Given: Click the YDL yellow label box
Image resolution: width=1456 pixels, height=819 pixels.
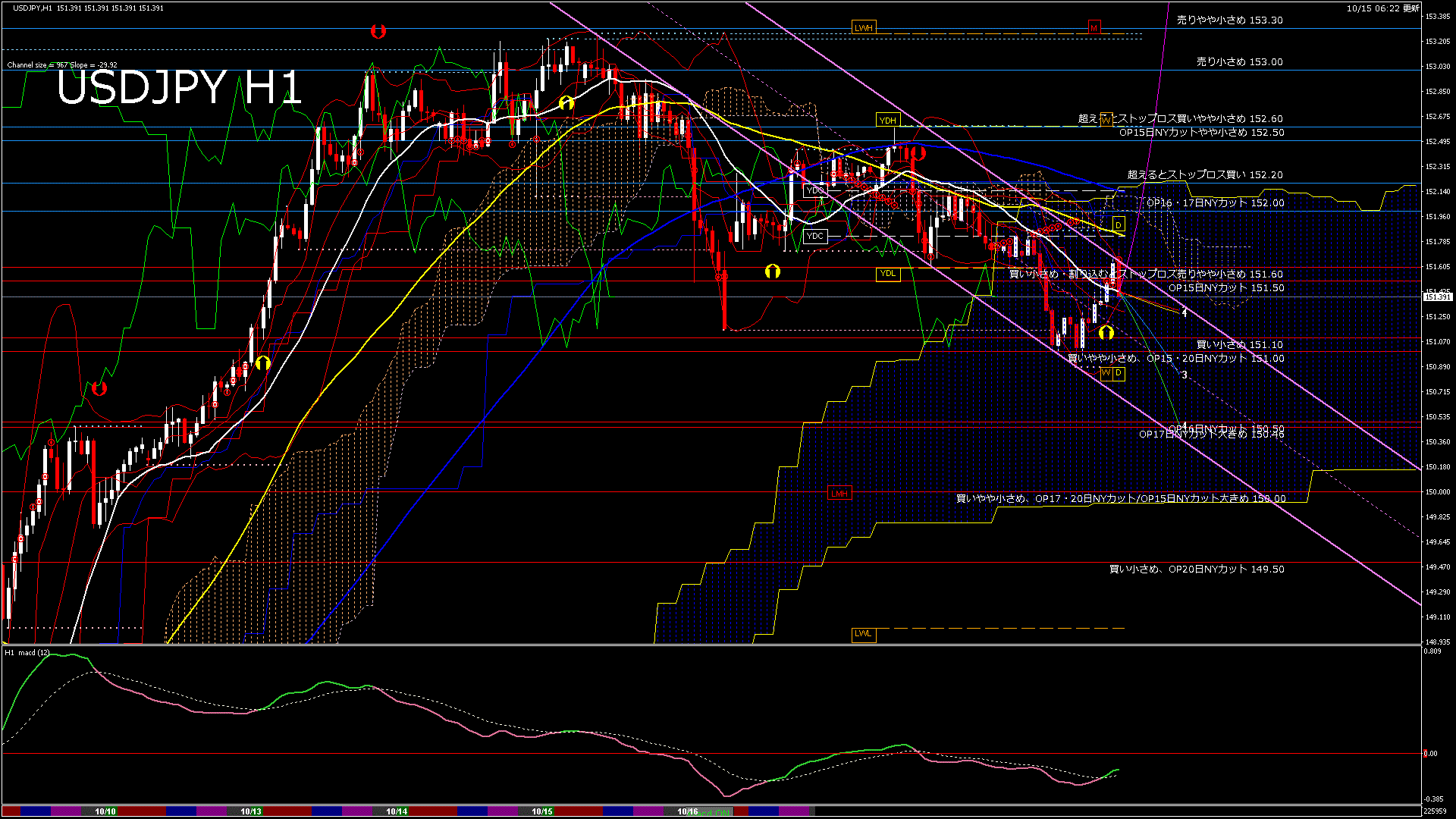Looking at the screenshot, I should (x=887, y=274).
